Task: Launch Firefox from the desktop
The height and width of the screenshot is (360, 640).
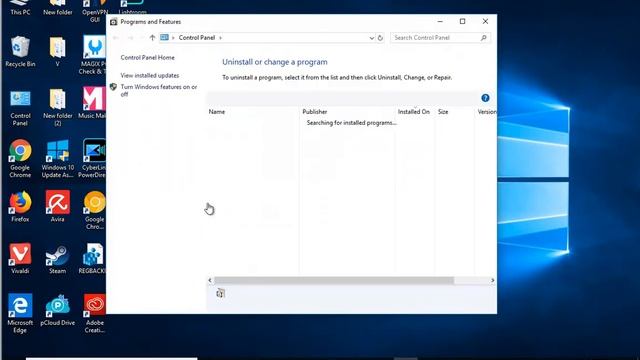Action: point(20,207)
